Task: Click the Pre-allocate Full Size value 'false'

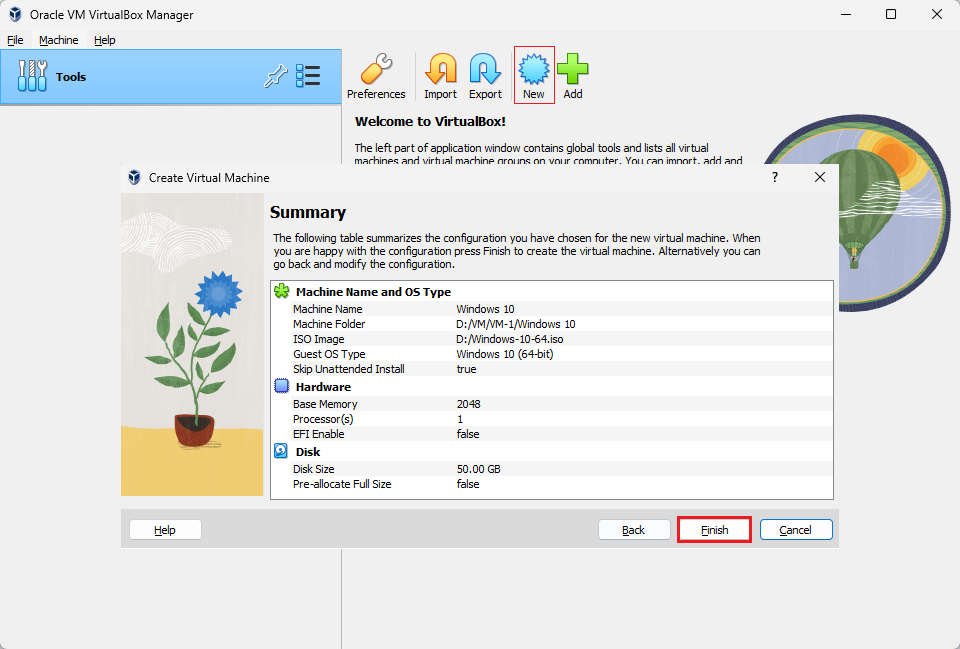Action: [x=468, y=484]
